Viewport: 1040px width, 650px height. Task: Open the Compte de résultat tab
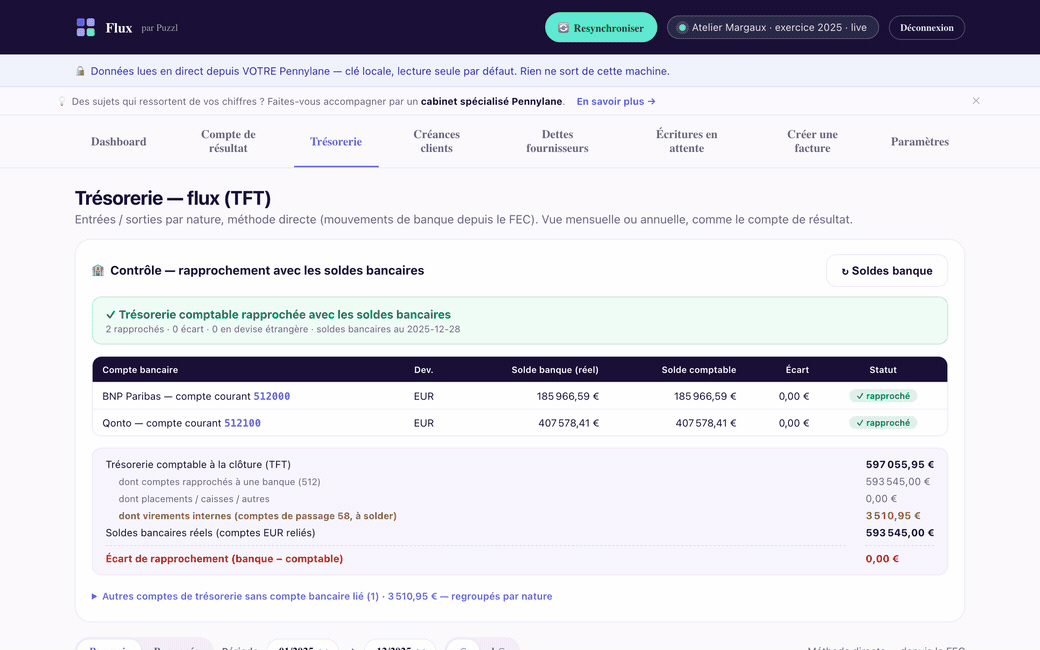pyautogui.click(x=228, y=141)
